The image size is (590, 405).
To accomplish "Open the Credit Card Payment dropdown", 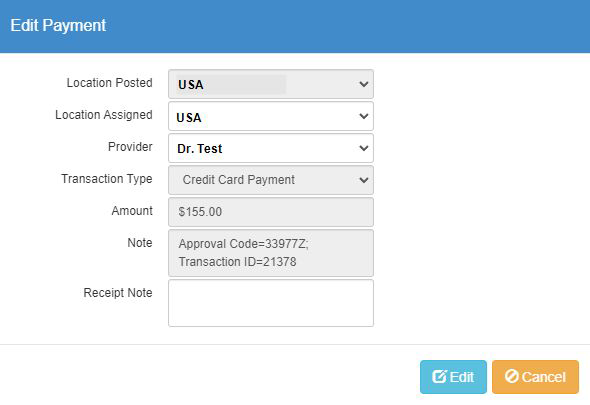I will 271,180.
